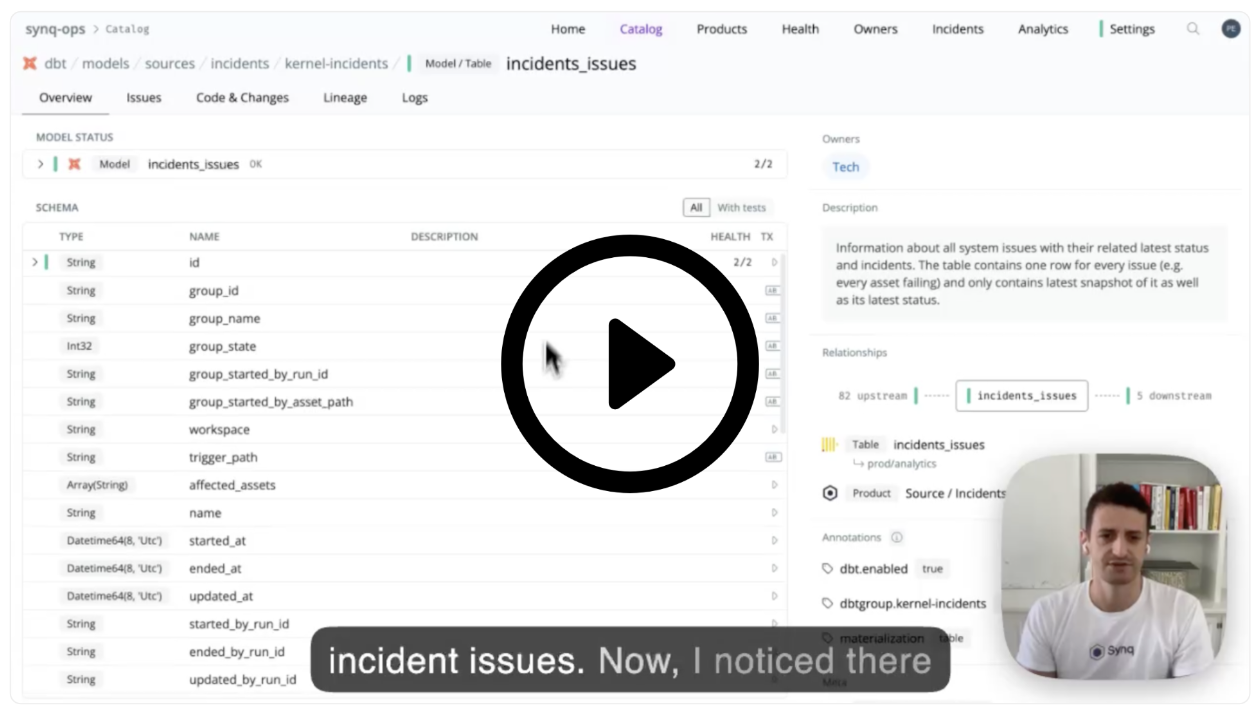Viewport: 1260px width, 712px height.
Task: Open the Logs tab
Action: click(x=415, y=97)
